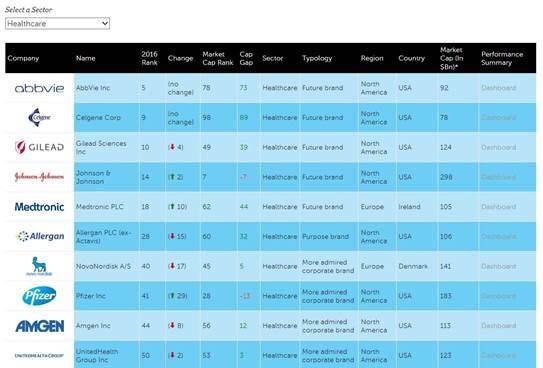
Task: Click the Celgene company logo
Action: (39, 117)
